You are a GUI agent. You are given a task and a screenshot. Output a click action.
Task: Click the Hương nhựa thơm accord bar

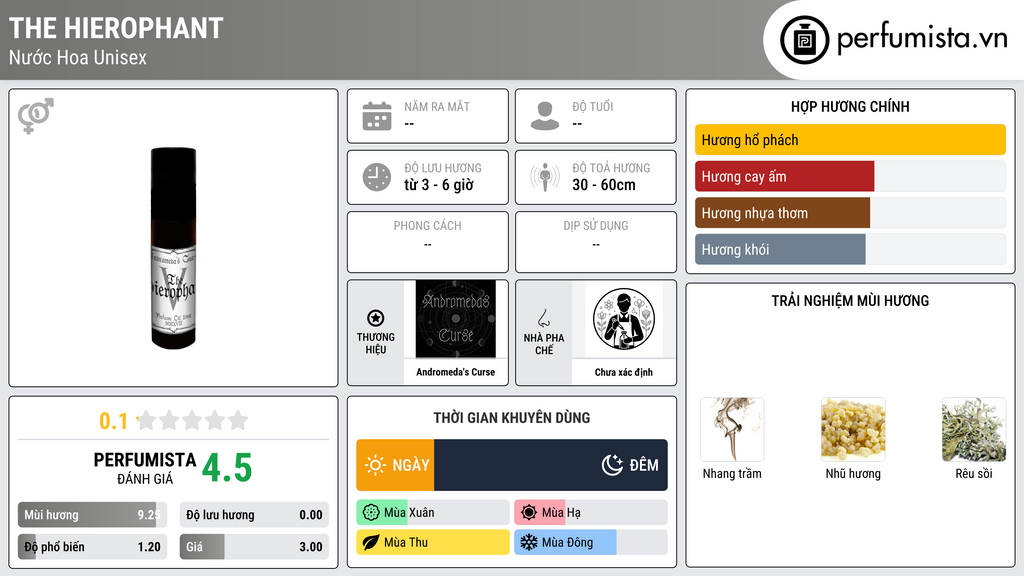(850, 213)
